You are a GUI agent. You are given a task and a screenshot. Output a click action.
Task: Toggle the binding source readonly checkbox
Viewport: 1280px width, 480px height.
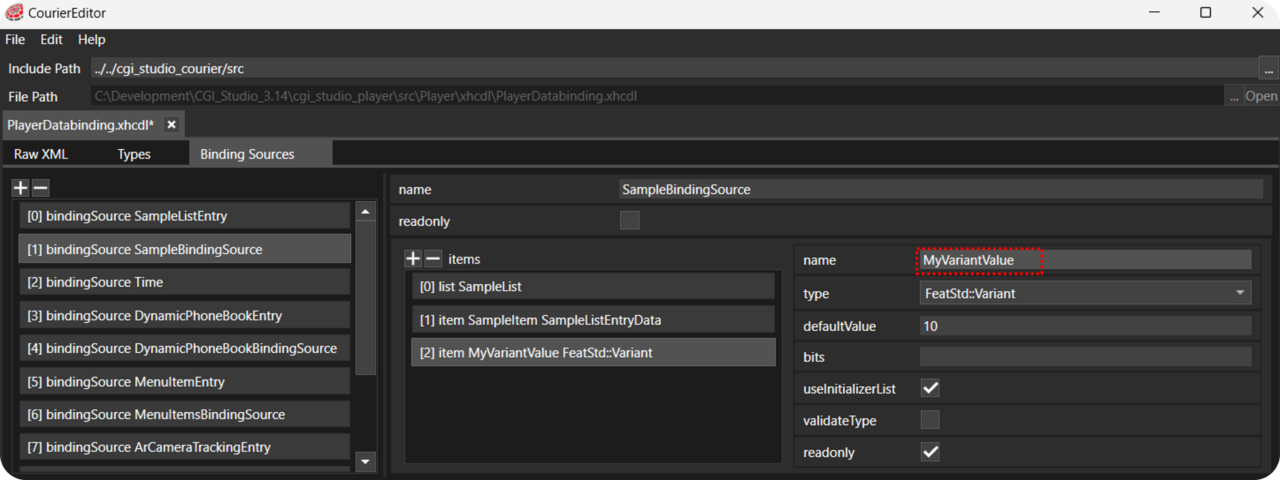(x=629, y=221)
